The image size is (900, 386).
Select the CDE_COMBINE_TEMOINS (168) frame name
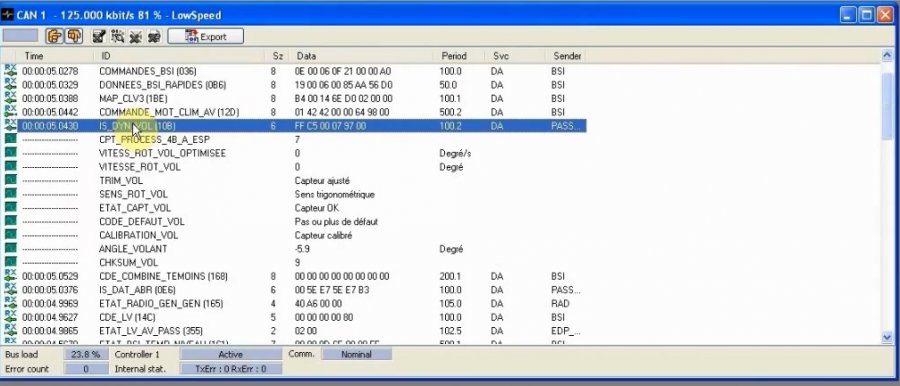coord(163,276)
